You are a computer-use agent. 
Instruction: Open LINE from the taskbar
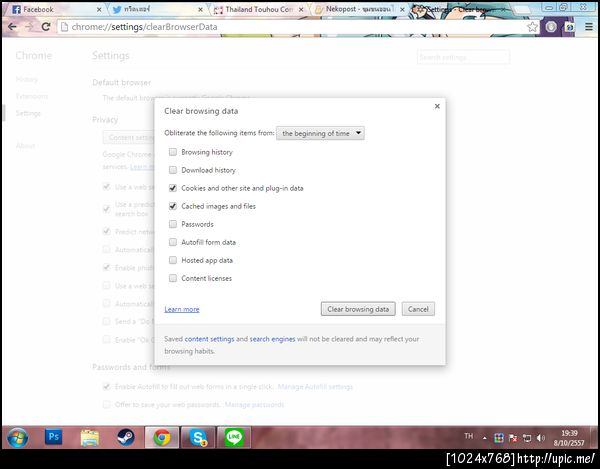click(234, 437)
